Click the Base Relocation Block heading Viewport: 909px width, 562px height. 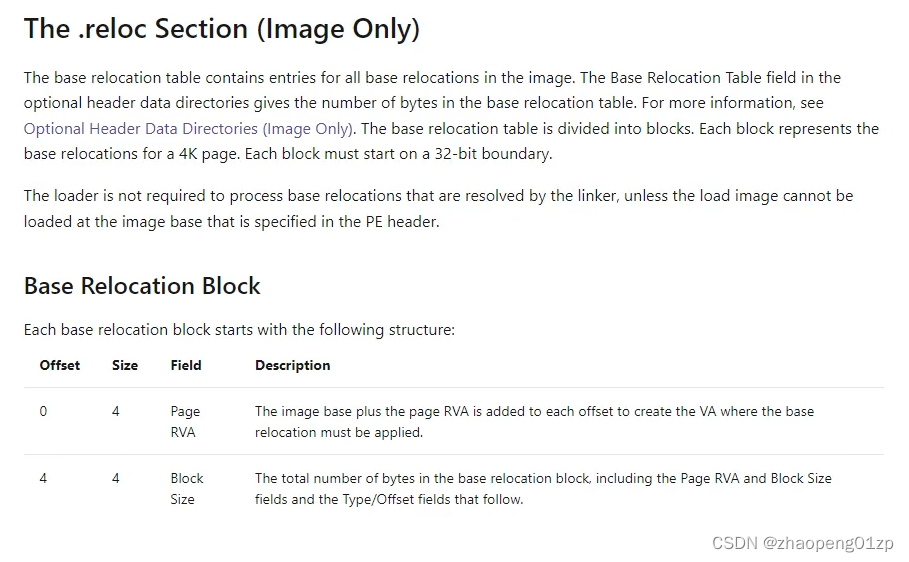pos(142,286)
